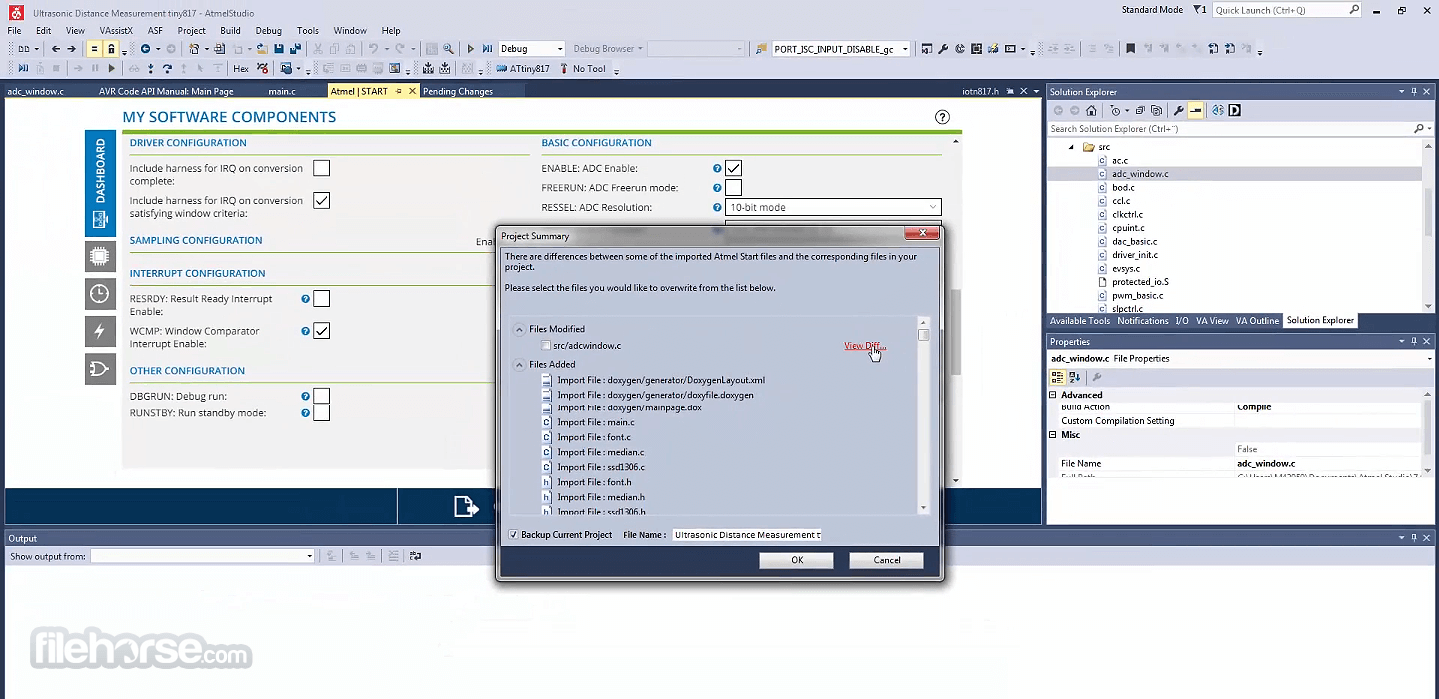Click the No Tool selector button
This screenshot has height=699, width=1439.
coord(583,69)
